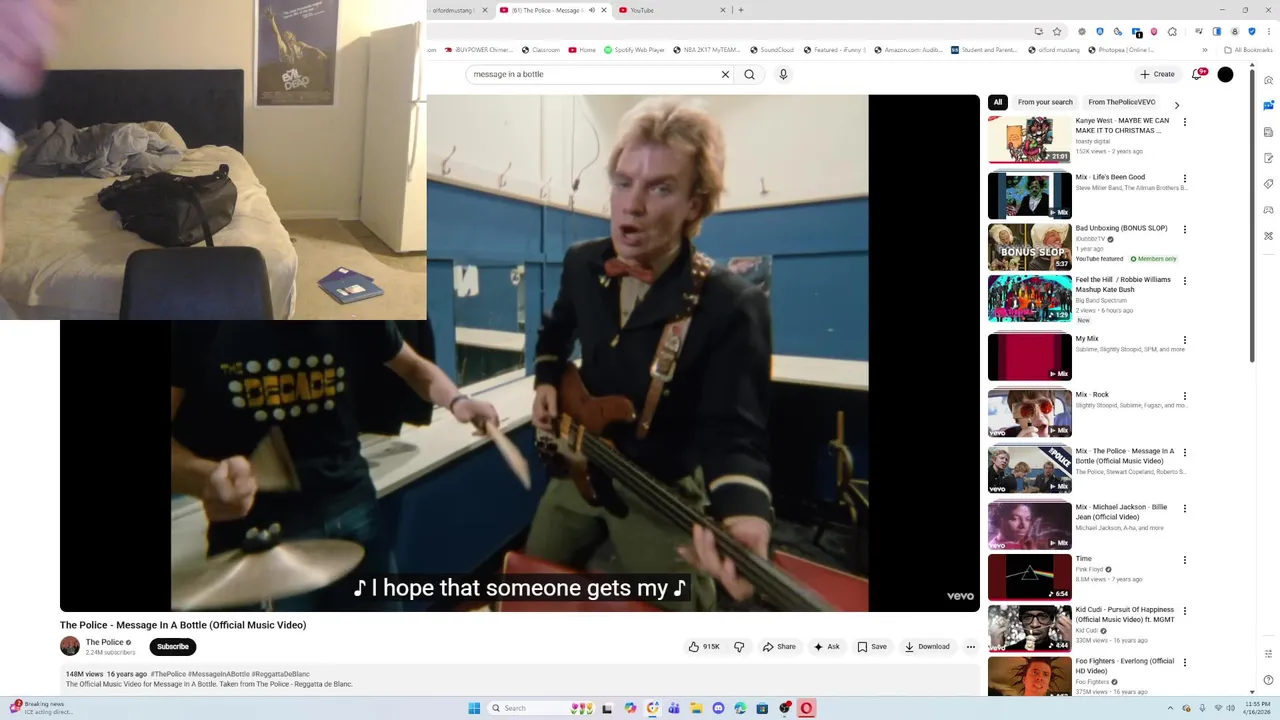The height and width of the screenshot is (720, 1280).
Task: Open the clock showing 11:55 PM
Action: point(1257,708)
